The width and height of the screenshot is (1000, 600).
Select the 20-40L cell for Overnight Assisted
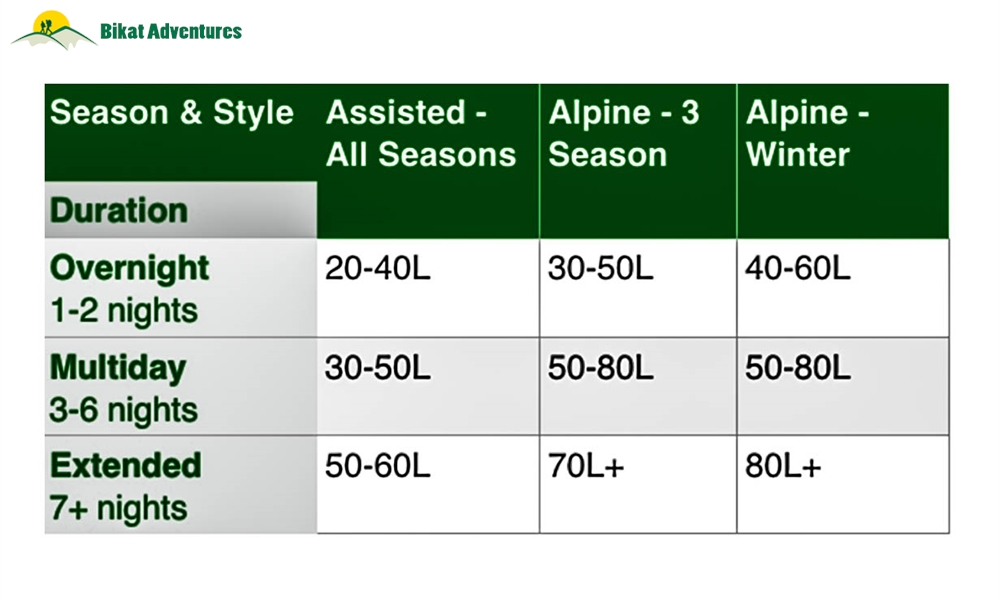pos(428,288)
